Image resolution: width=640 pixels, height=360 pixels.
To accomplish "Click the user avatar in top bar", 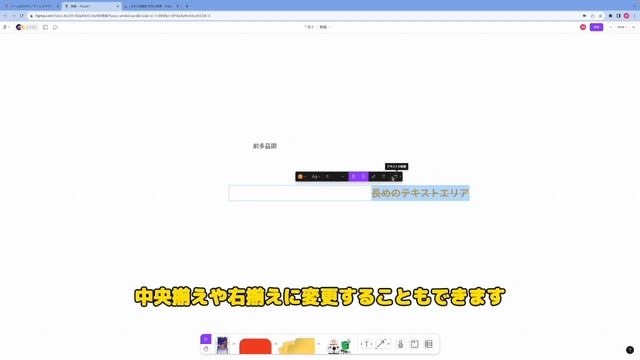I will 583,27.
